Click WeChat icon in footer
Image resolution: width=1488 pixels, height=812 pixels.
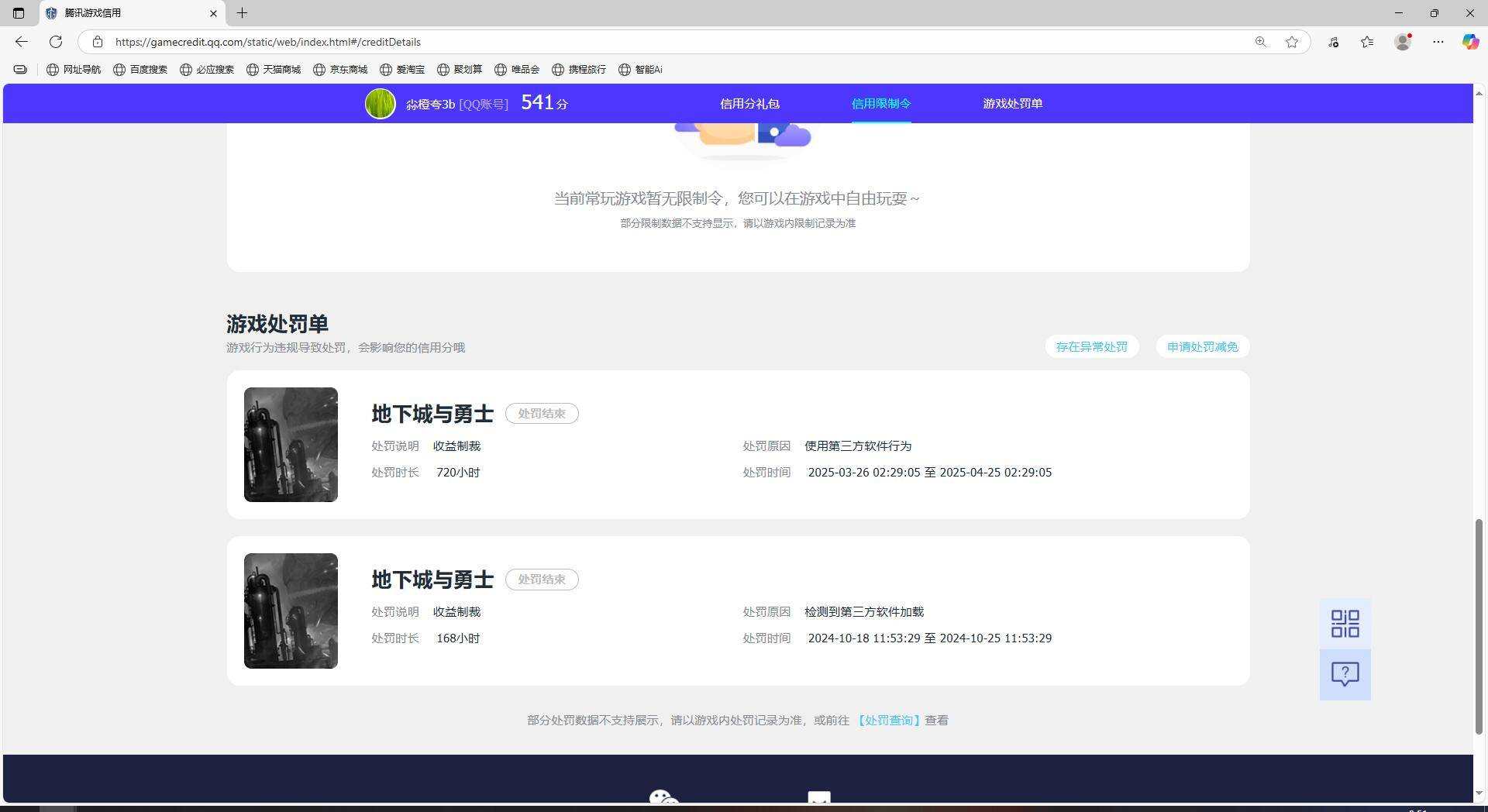point(664,797)
